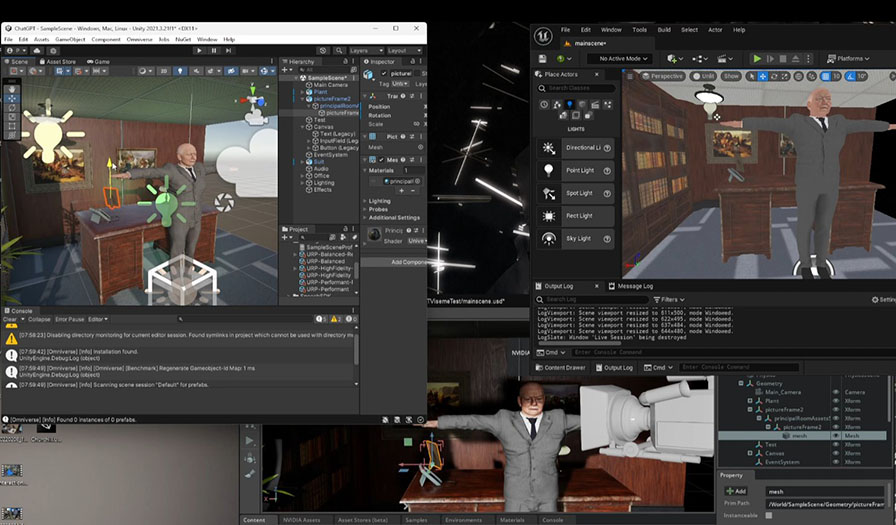
Task: Select the Hand tool in Scene view
Action: click(x=11, y=88)
